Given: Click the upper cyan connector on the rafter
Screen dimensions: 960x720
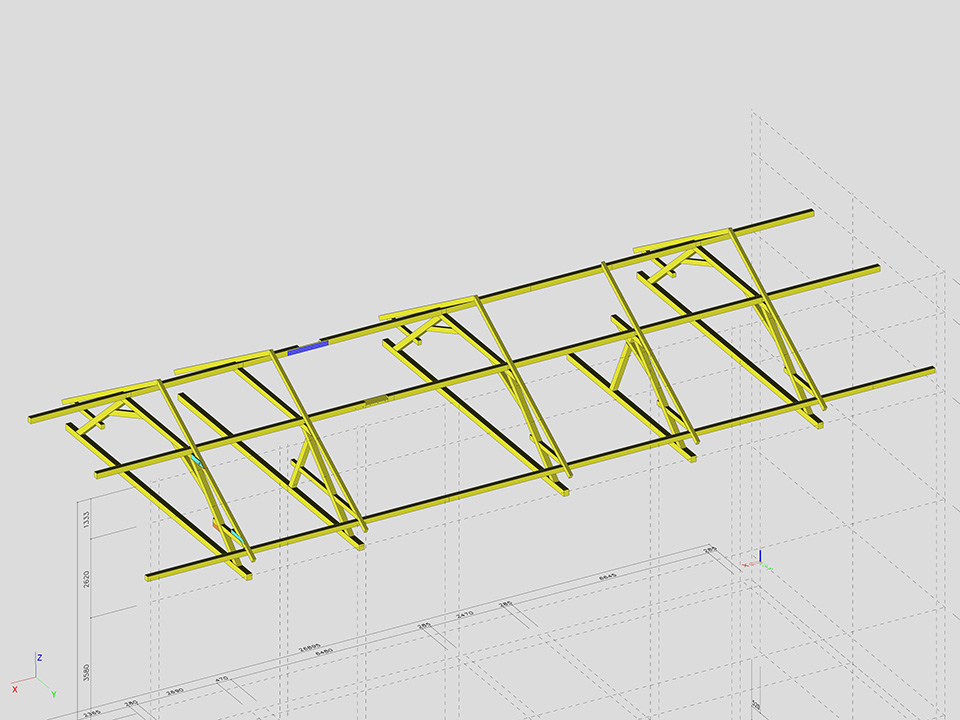Looking at the screenshot, I should pyautogui.click(x=198, y=461).
